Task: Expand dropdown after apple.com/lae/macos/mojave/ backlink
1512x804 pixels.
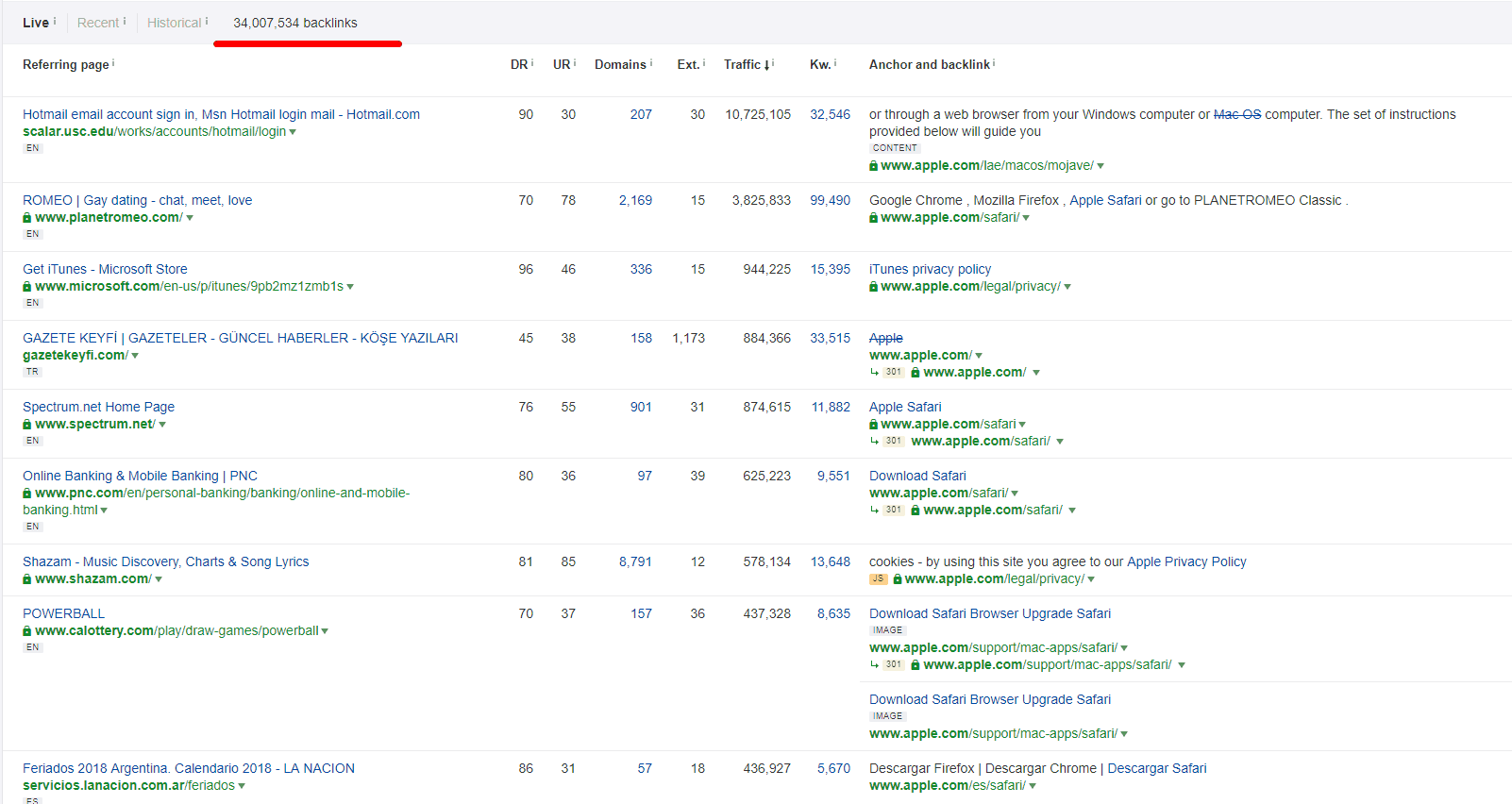Action: click(x=1100, y=166)
